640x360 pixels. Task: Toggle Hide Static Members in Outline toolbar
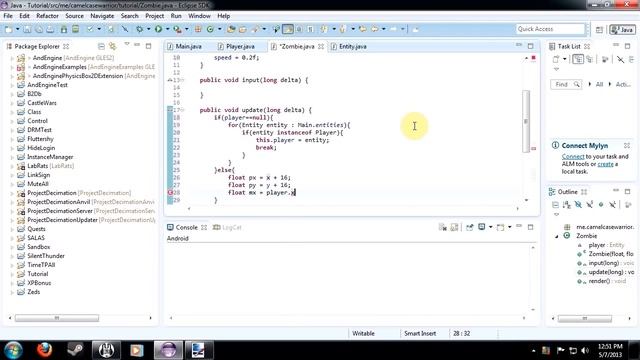tap(589, 204)
